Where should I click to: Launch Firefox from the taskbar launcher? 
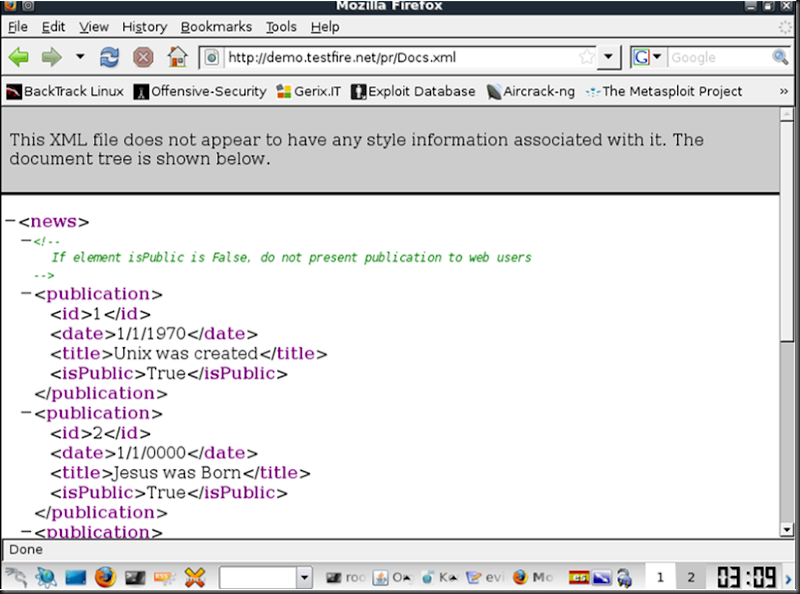point(105,577)
